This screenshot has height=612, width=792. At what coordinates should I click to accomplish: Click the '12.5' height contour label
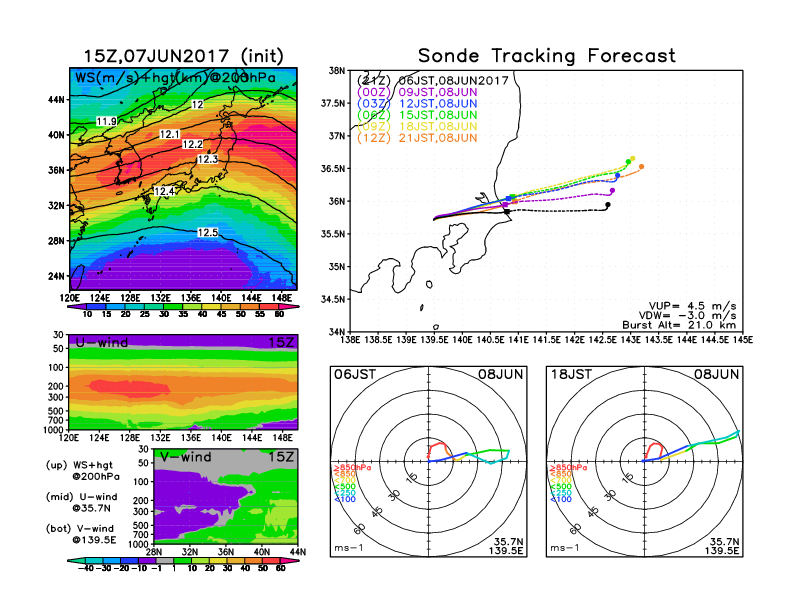(x=208, y=232)
